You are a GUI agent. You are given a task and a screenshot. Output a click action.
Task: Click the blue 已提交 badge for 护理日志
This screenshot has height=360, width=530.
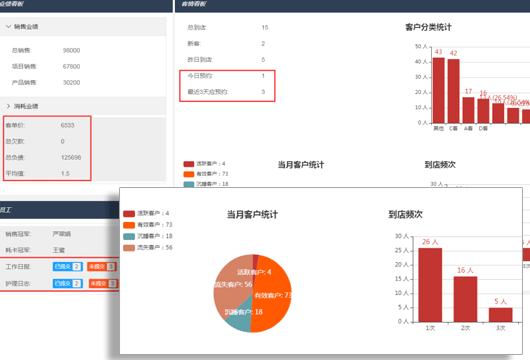click(x=68, y=283)
